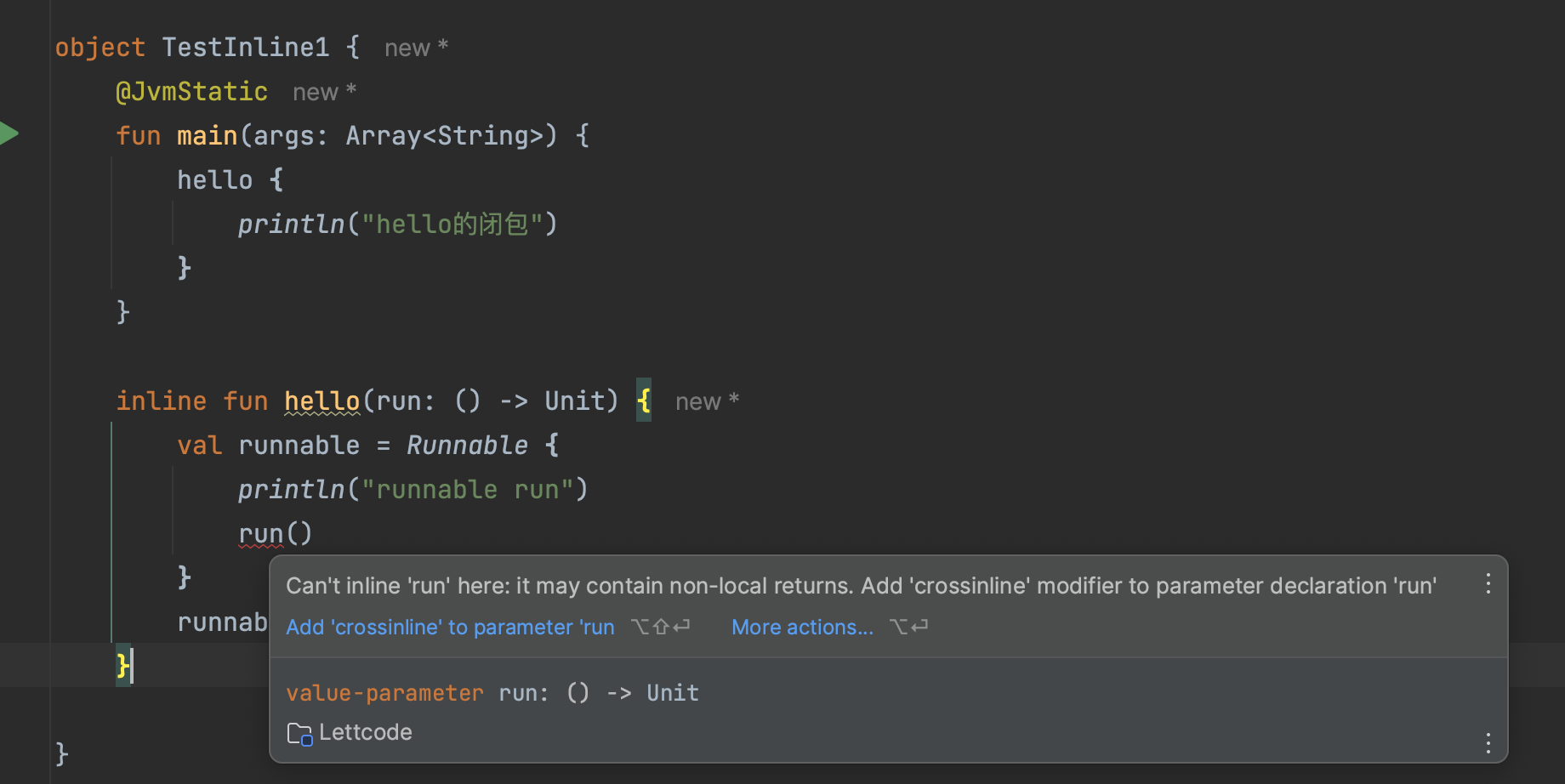The height and width of the screenshot is (784, 1565).
Task: Click value-parameter run signature in popup
Action: coord(492,693)
